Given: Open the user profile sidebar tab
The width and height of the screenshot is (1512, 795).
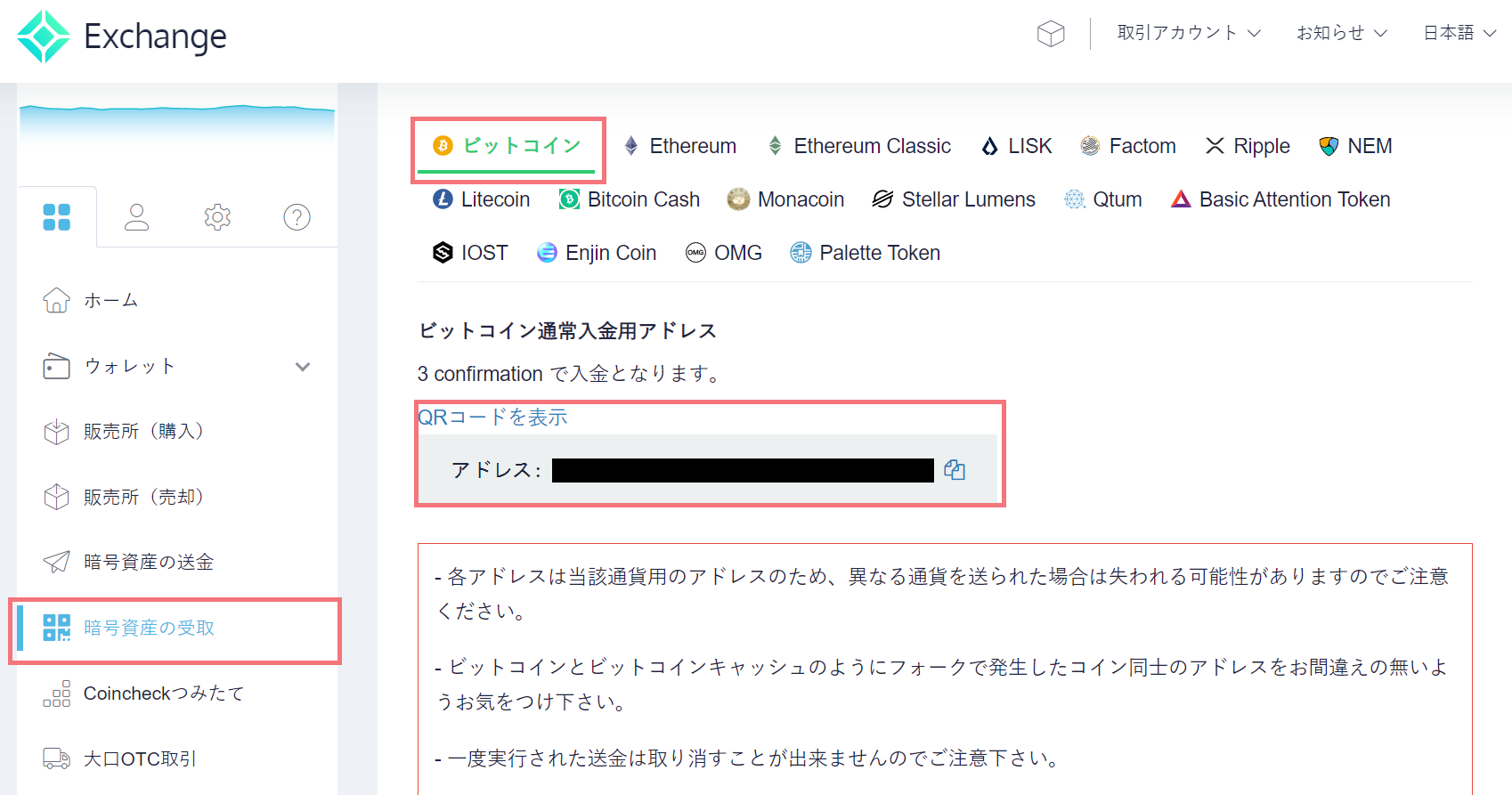Looking at the screenshot, I should (x=136, y=216).
